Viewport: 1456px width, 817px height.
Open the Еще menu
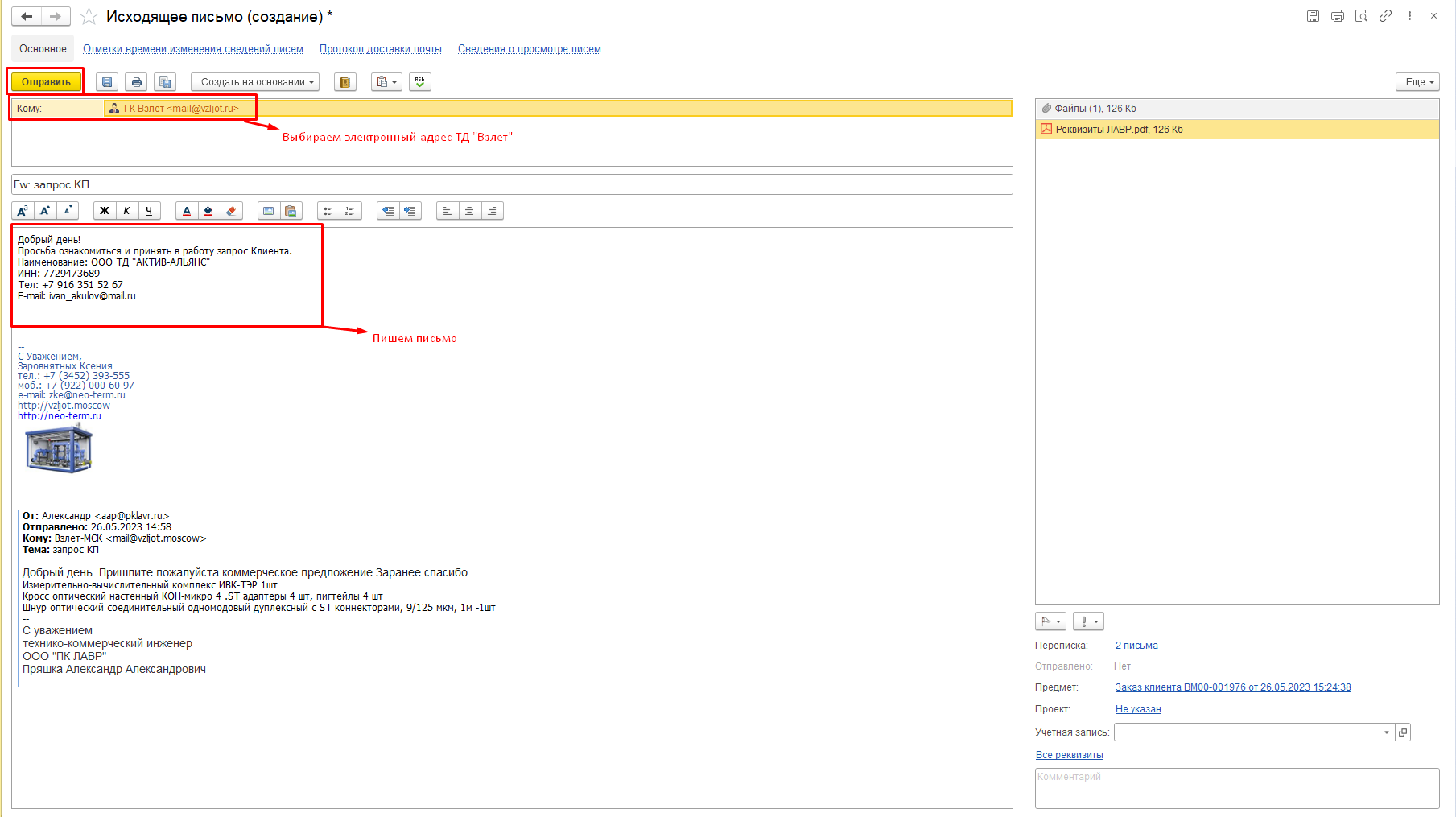(x=1417, y=82)
